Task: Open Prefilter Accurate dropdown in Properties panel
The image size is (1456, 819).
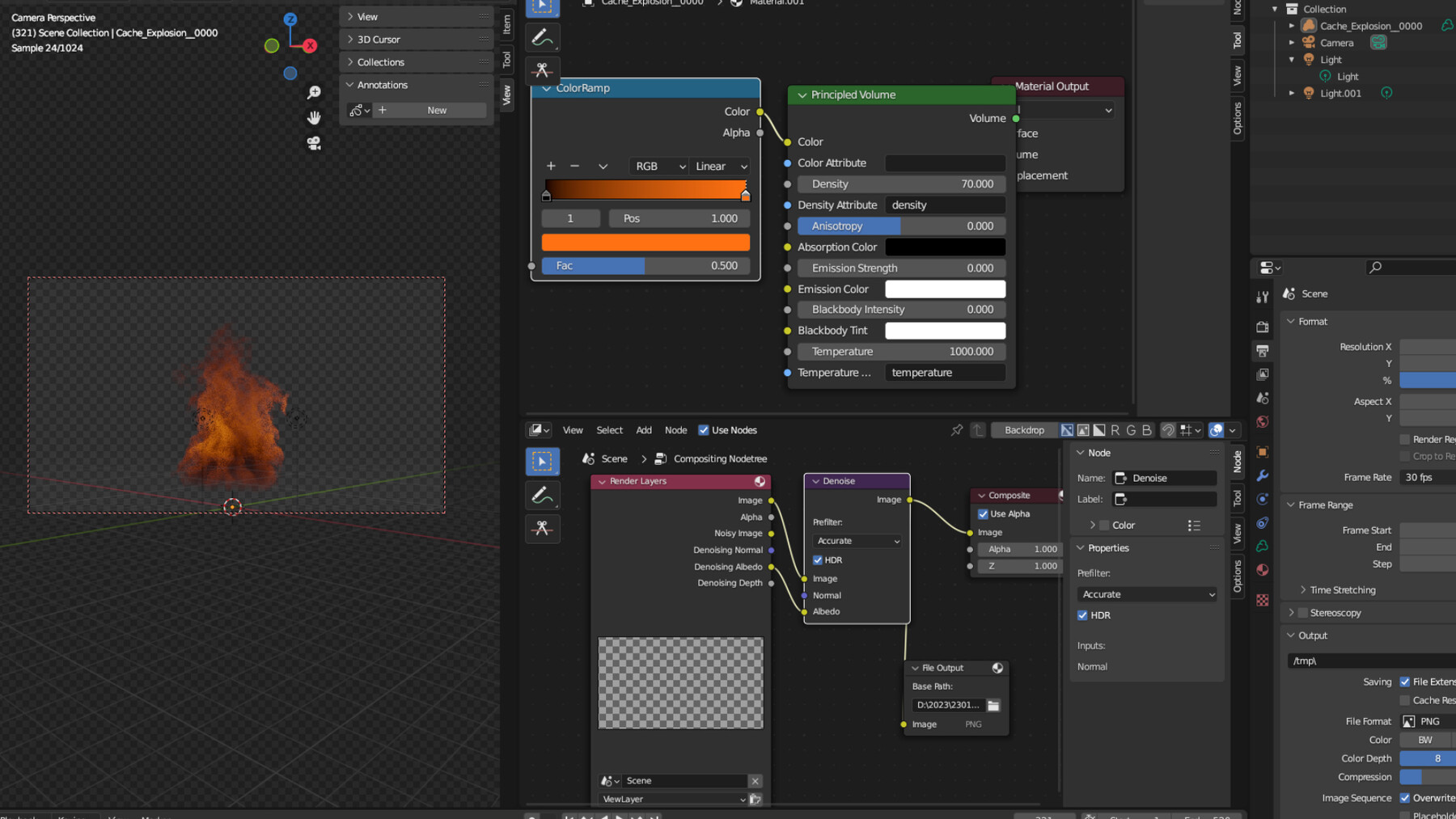Action: point(1146,594)
